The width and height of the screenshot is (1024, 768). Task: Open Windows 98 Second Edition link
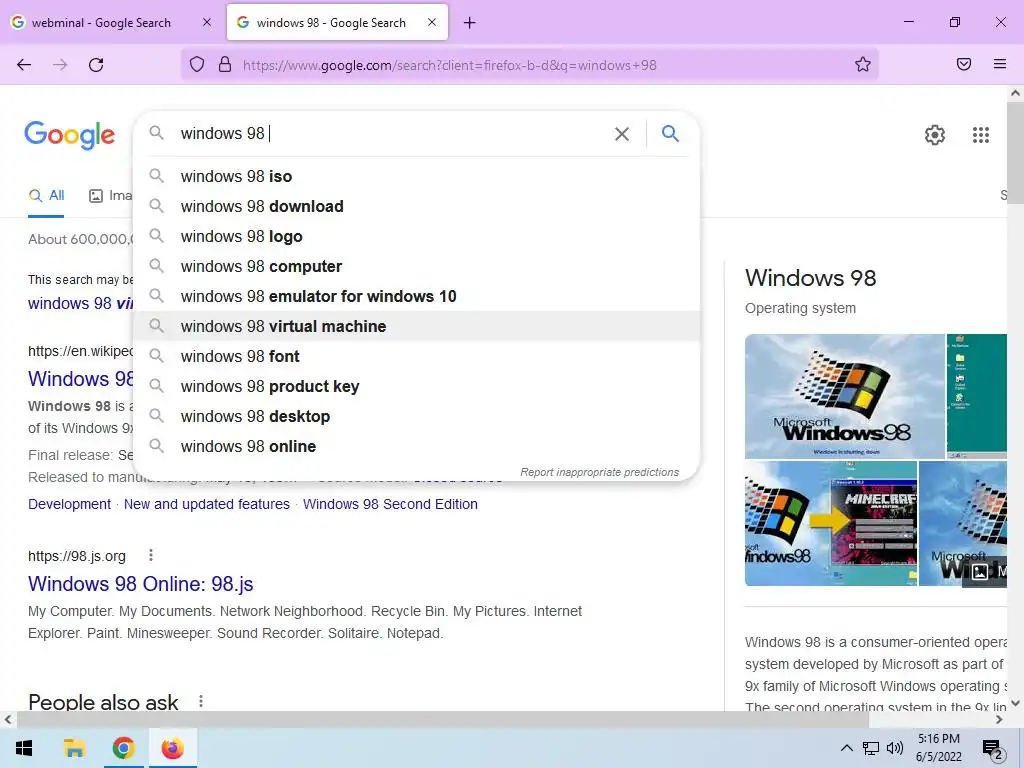(x=390, y=504)
